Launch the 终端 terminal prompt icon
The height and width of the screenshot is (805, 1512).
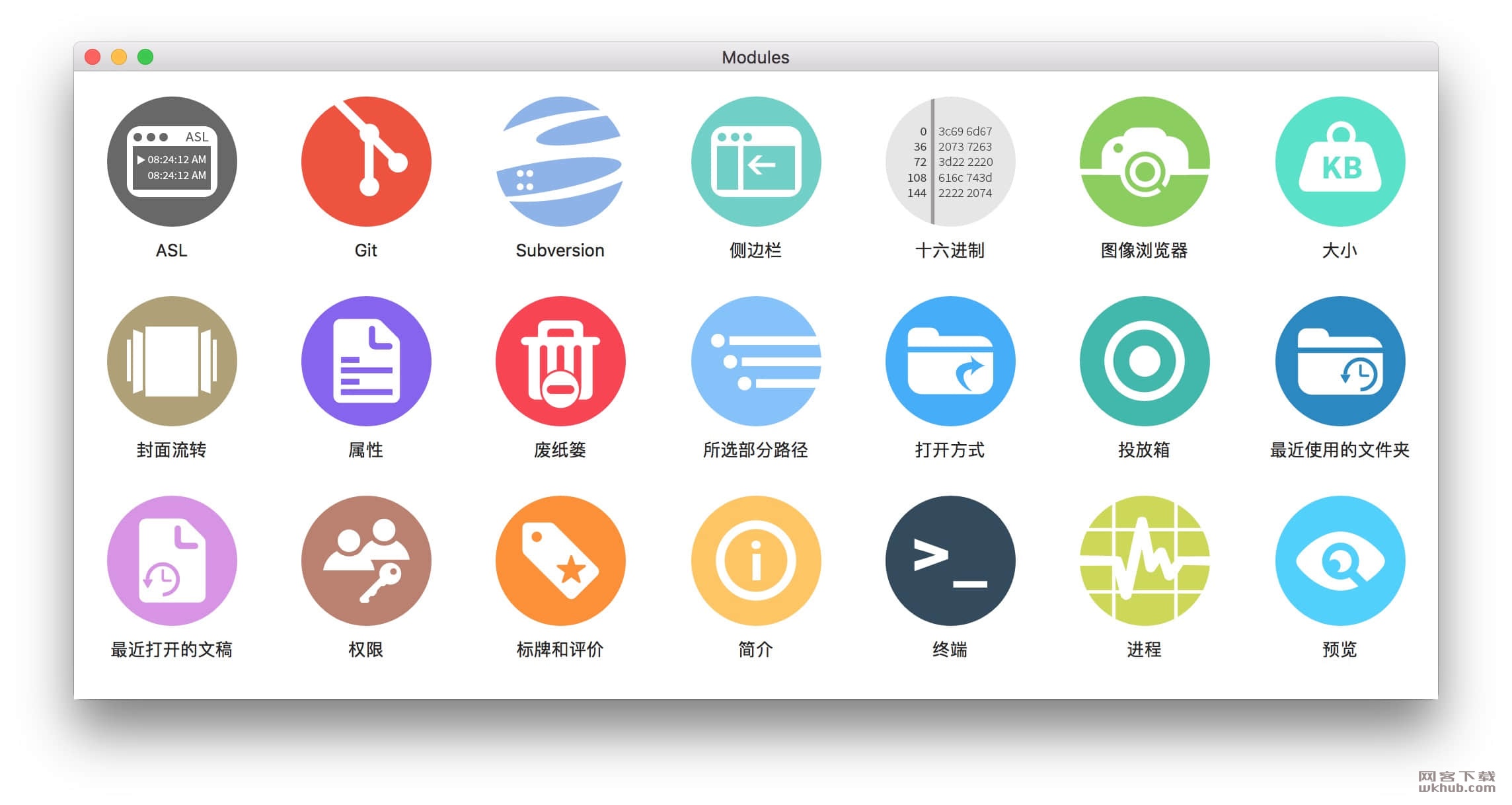(x=950, y=561)
